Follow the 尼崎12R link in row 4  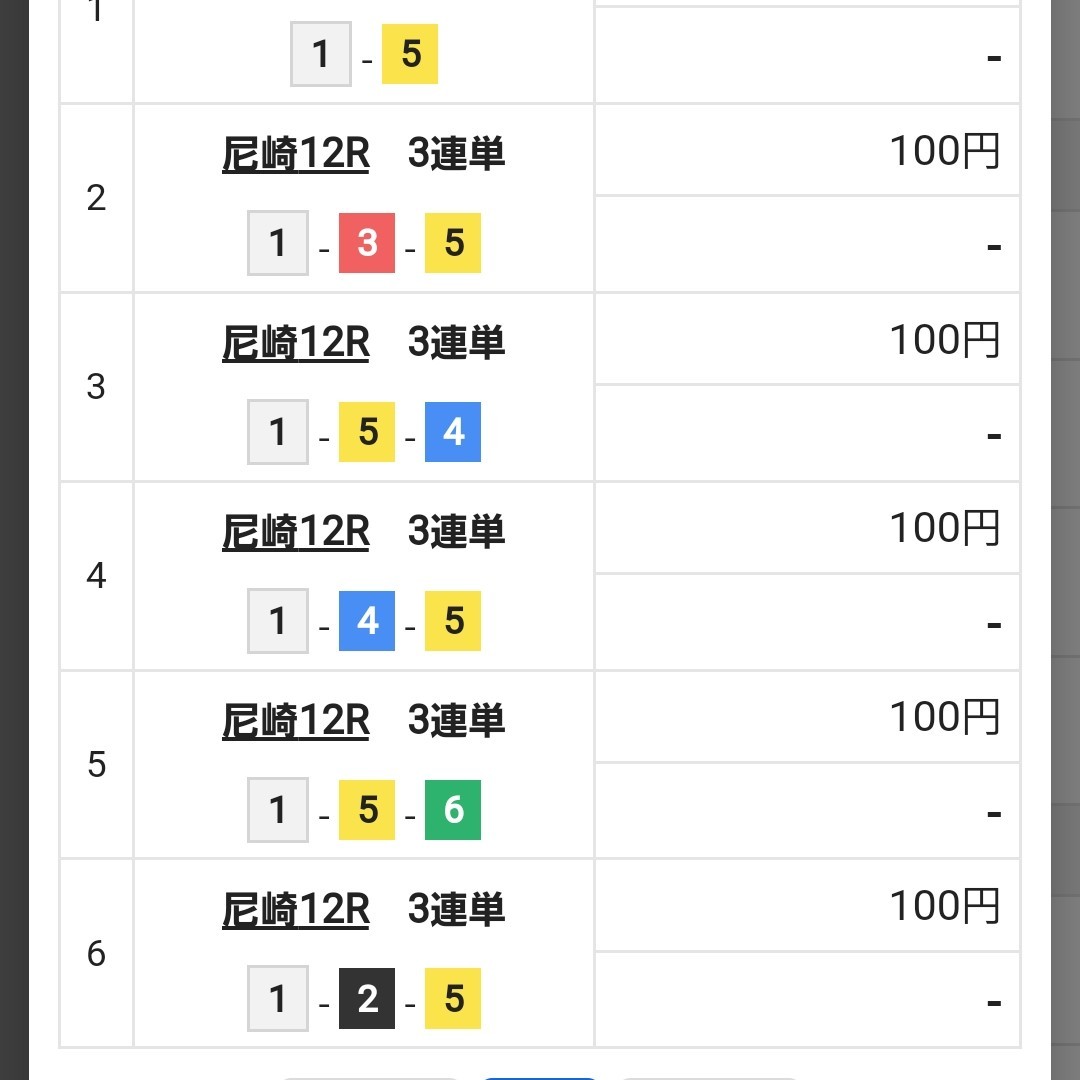[x=295, y=532]
